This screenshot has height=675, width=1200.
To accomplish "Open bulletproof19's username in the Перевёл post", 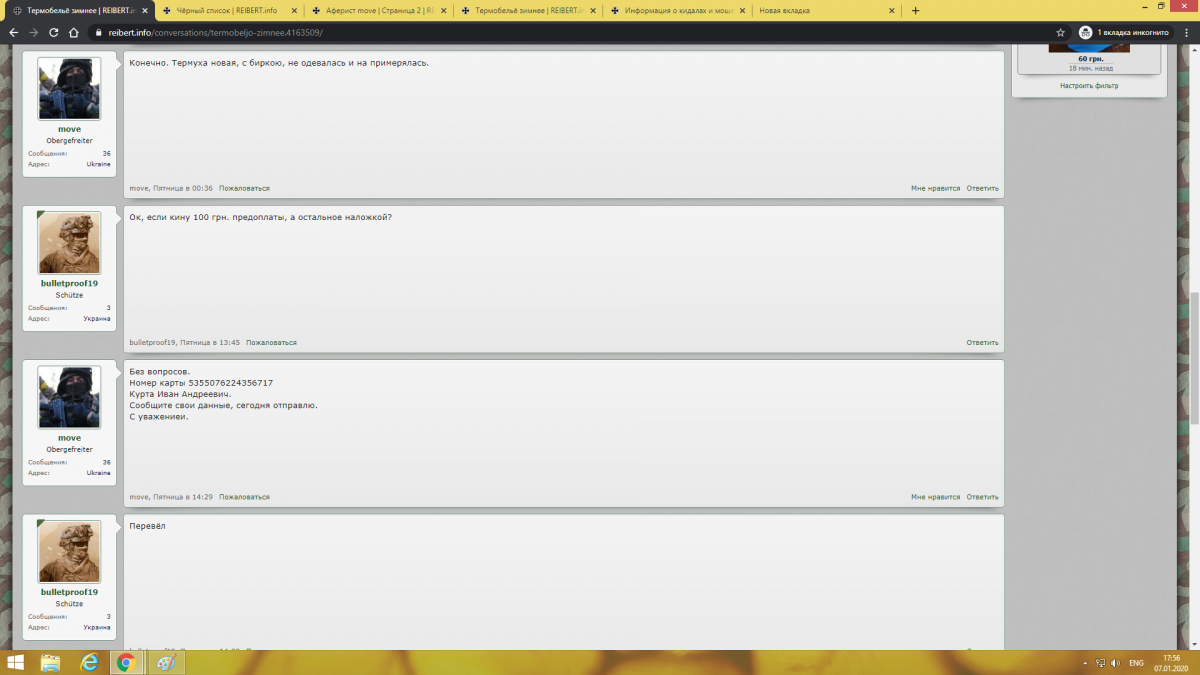I will [69, 592].
